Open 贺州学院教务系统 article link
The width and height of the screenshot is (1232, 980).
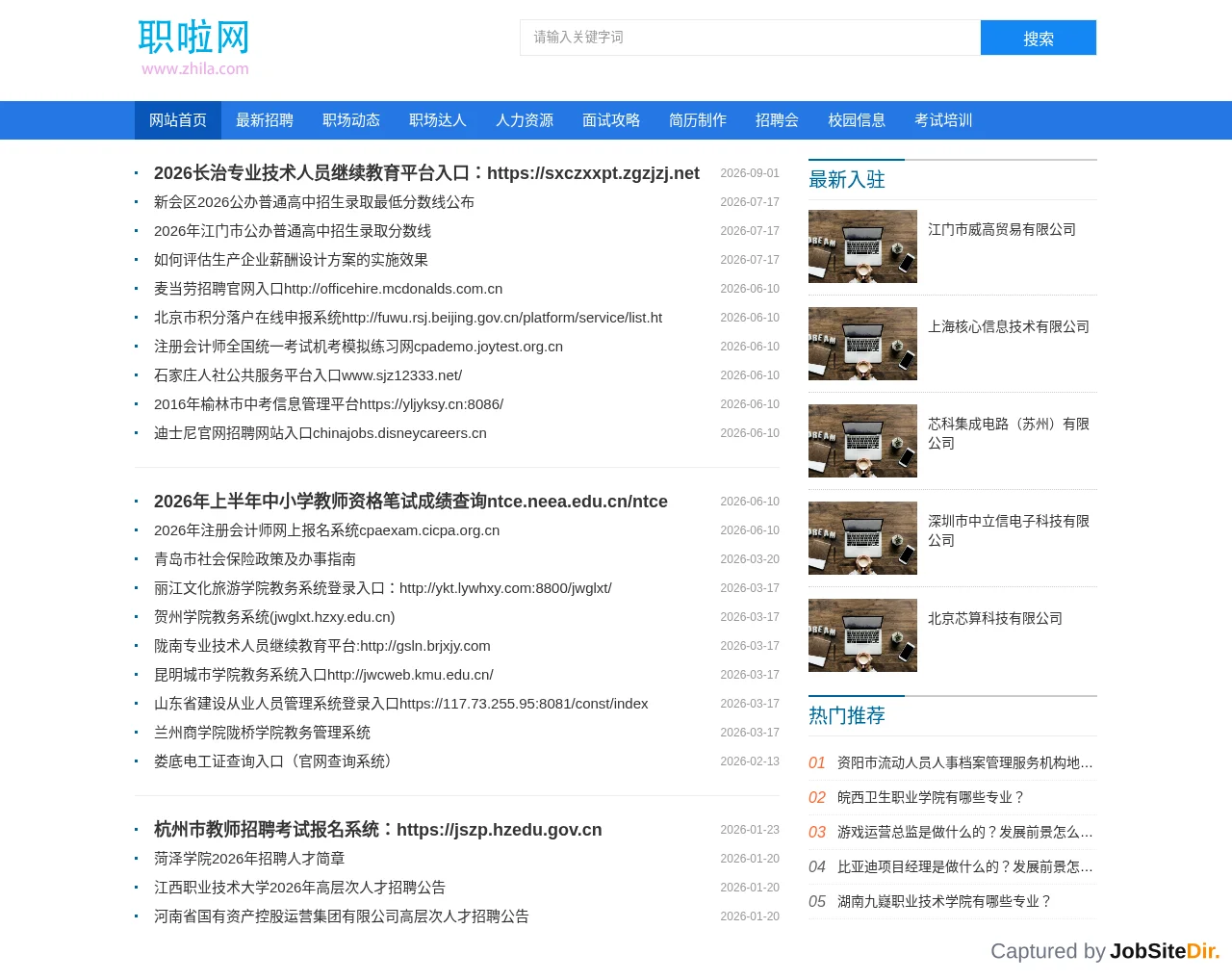click(274, 617)
